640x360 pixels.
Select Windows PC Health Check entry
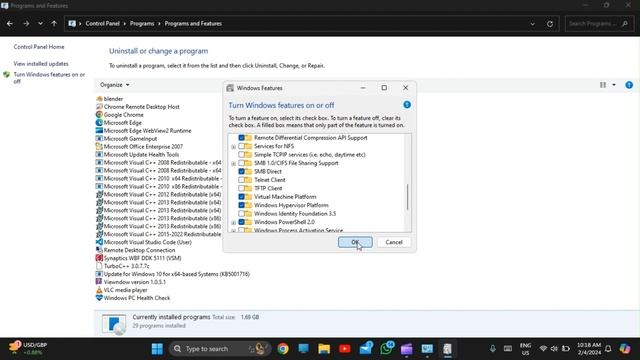[133, 298]
